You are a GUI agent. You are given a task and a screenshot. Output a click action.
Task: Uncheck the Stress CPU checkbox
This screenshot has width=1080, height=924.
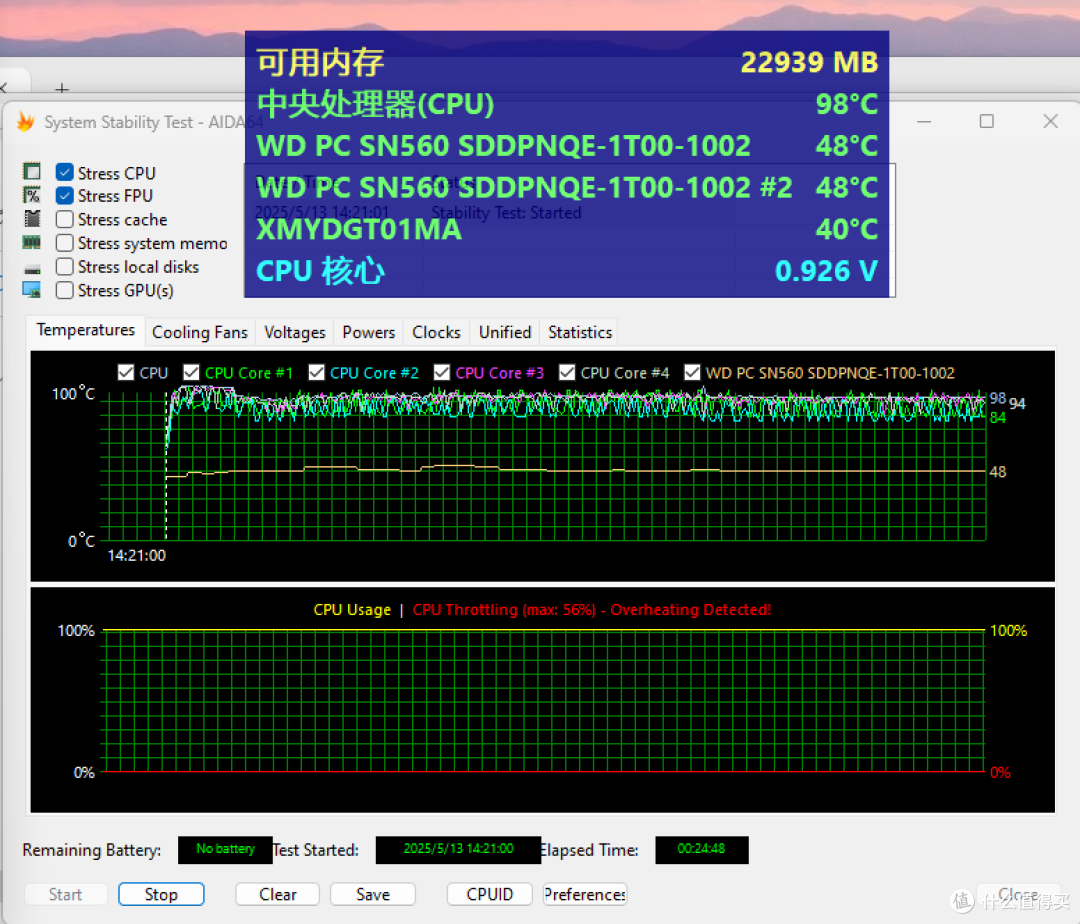[x=65, y=172]
